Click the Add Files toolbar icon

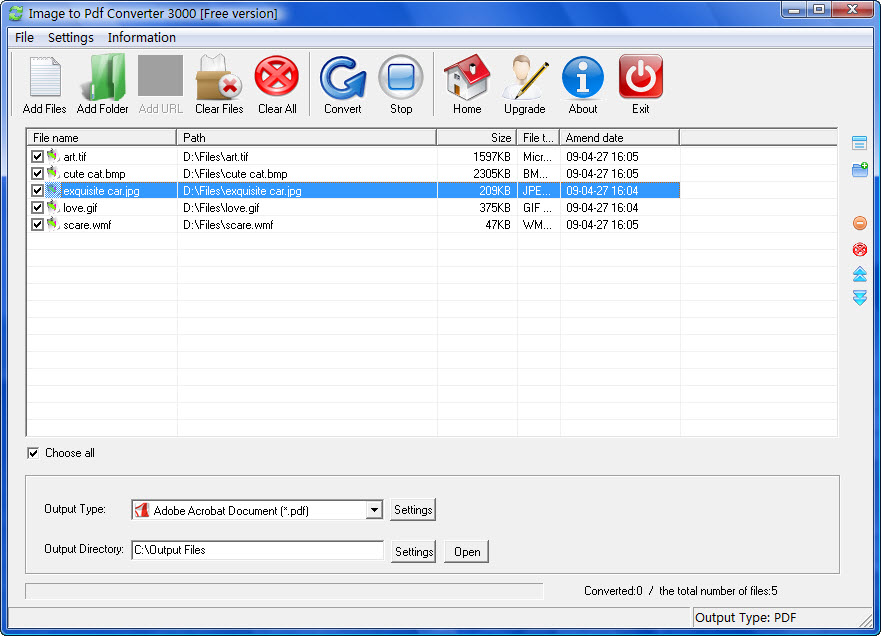(44, 78)
